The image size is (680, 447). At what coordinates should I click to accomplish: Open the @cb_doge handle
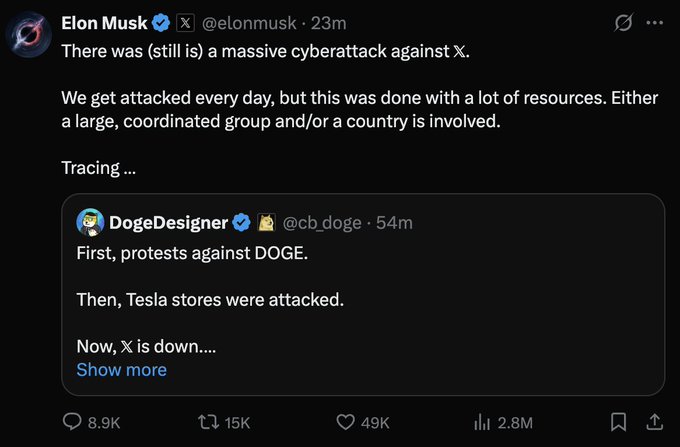(x=322, y=222)
